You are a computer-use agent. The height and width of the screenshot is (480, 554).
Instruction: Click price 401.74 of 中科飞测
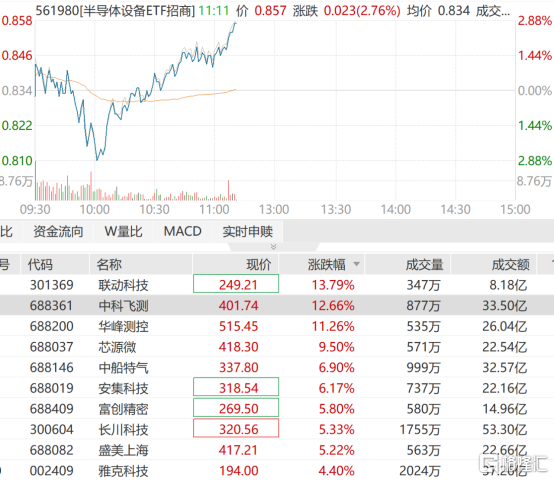point(238,306)
